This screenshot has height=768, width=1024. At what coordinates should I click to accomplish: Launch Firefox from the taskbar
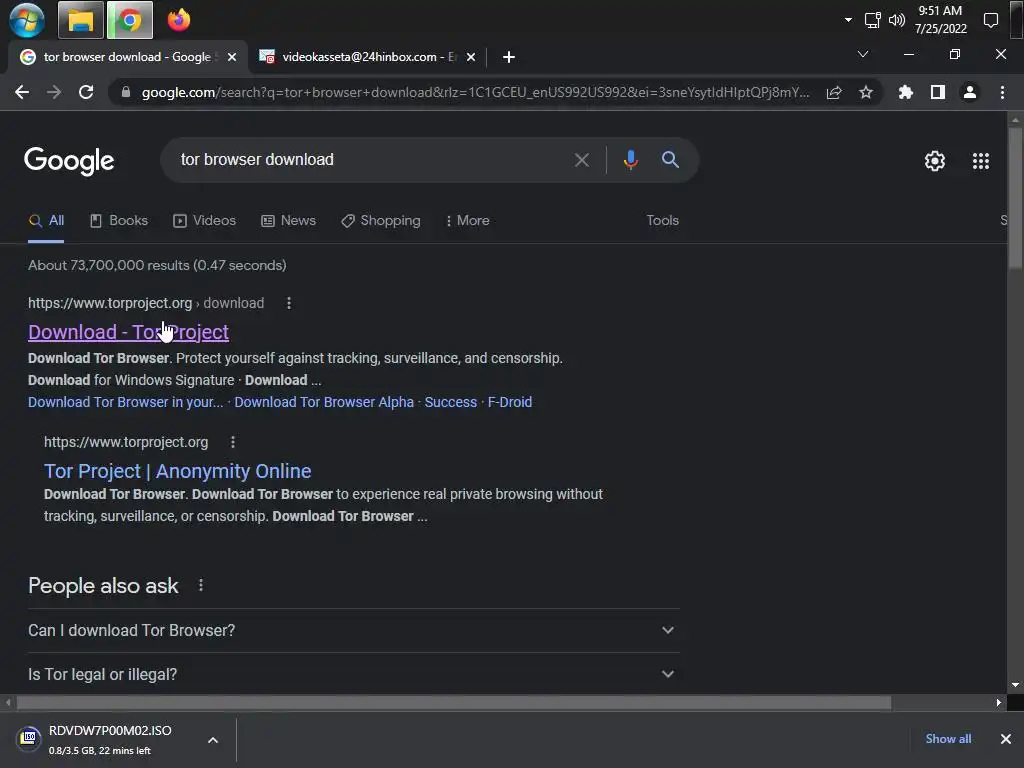(x=178, y=20)
